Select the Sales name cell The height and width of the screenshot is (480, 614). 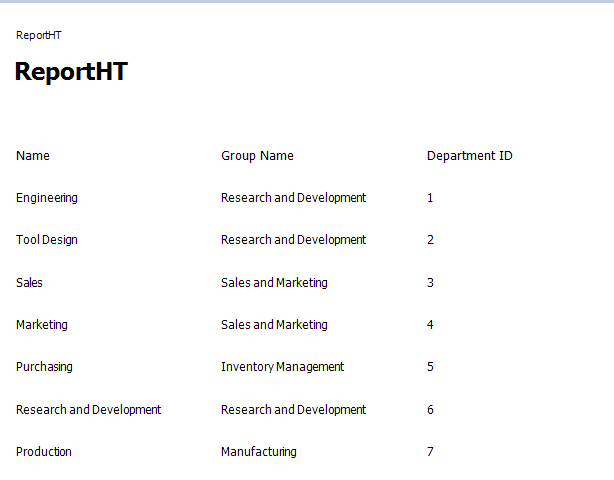pos(30,283)
